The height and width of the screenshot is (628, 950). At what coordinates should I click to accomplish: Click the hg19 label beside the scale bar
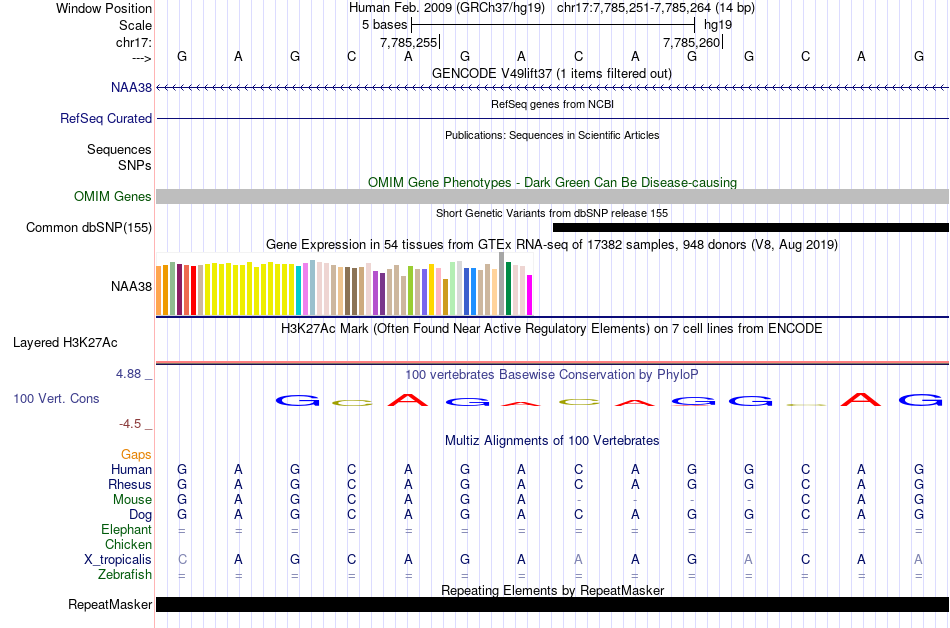[x=718, y=25]
